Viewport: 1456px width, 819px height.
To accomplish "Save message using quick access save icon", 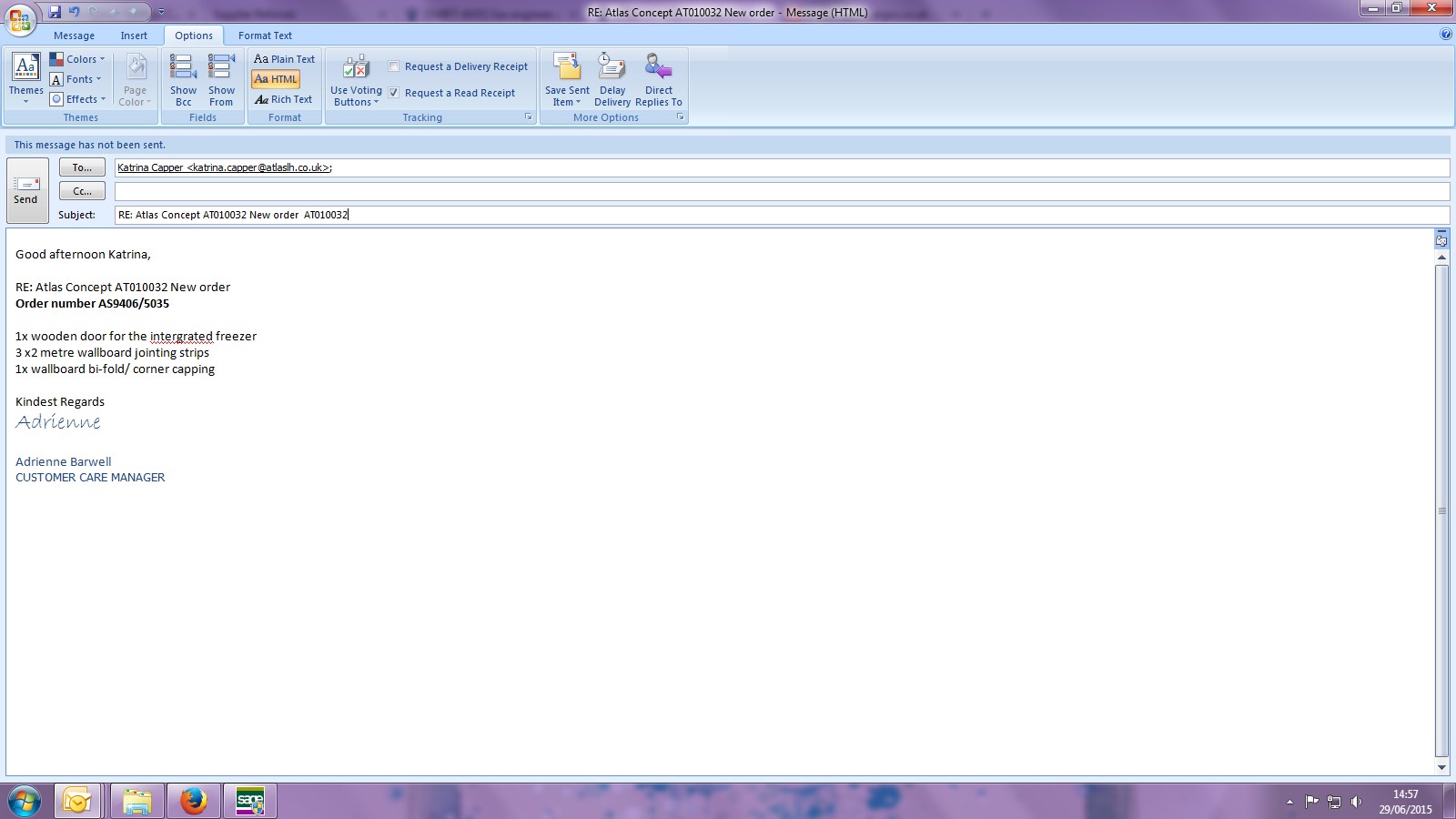I will click(x=55, y=12).
